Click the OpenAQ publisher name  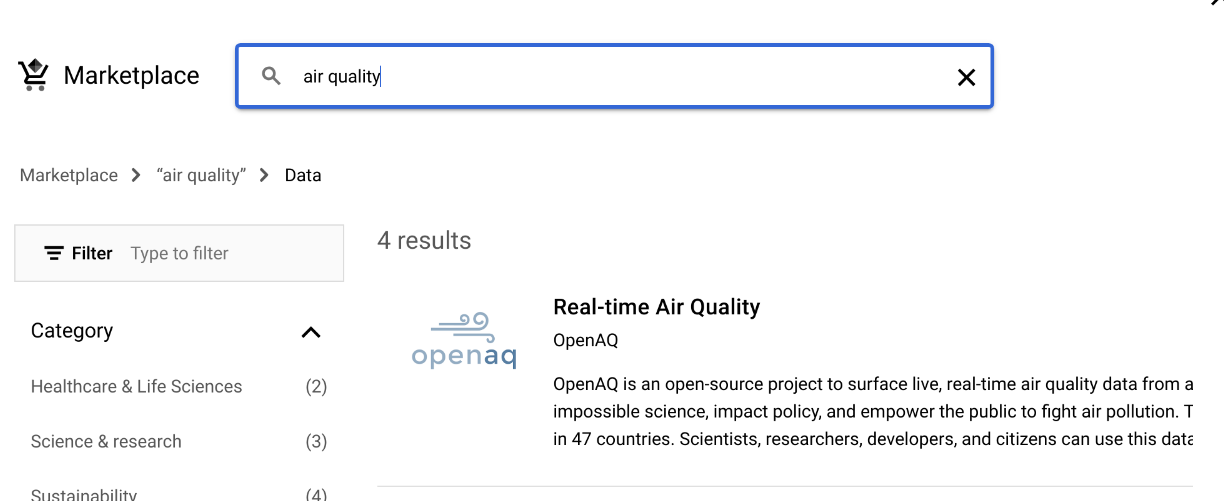585,340
